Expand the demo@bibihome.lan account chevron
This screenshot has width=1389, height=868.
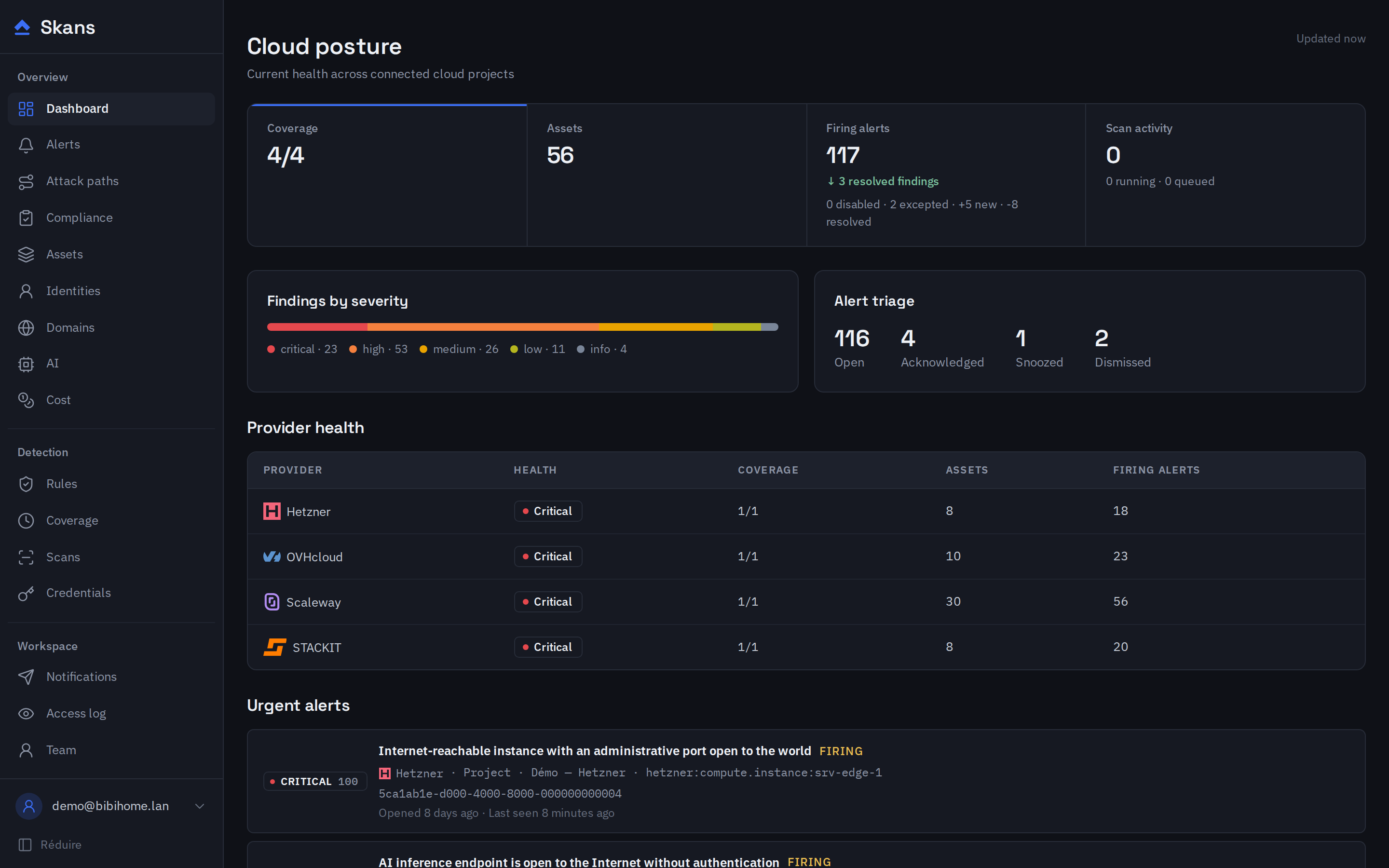click(199, 806)
